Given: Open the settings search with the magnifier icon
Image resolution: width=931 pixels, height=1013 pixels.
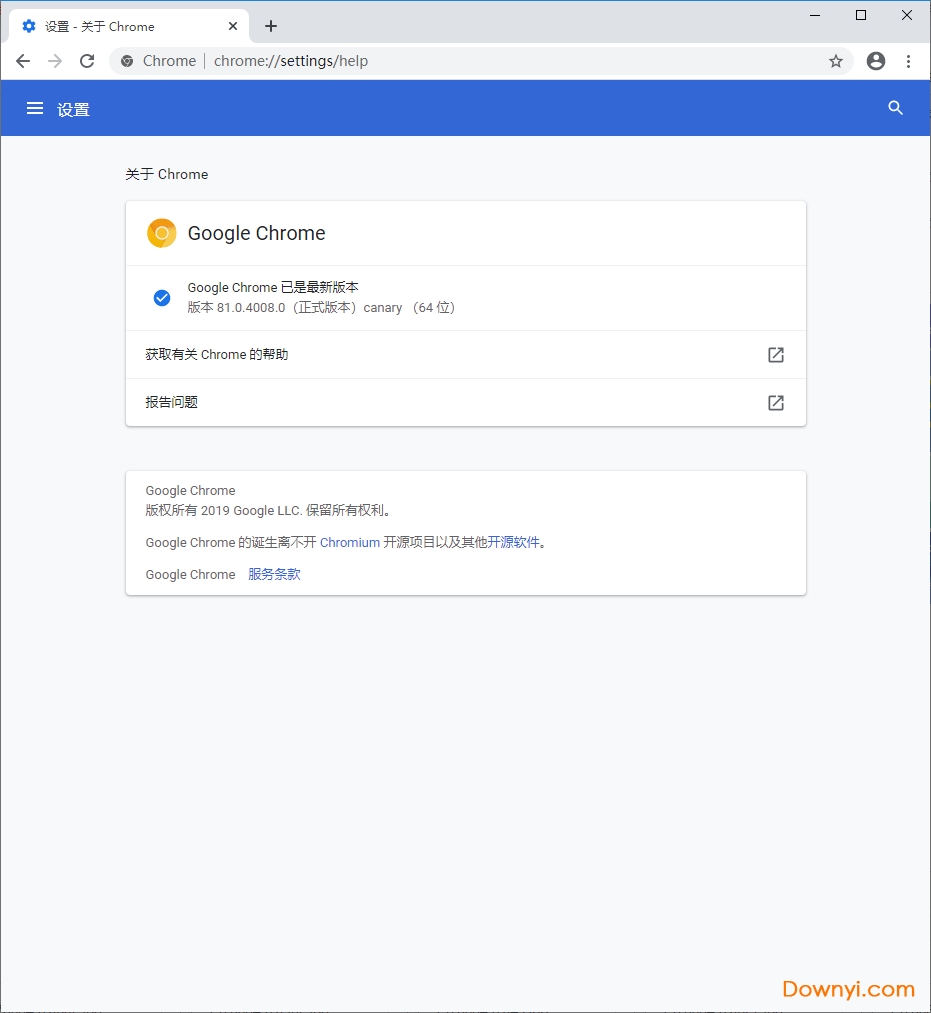Looking at the screenshot, I should 895,108.
